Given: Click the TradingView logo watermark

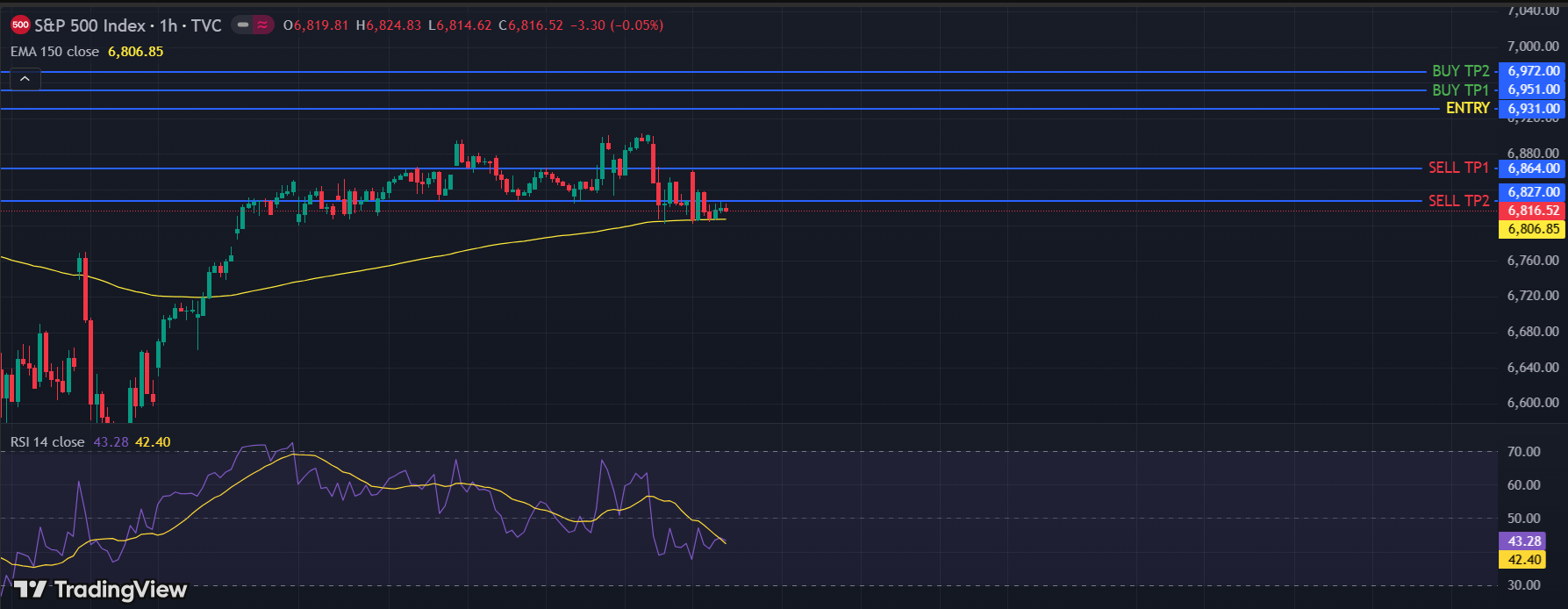Looking at the screenshot, I should (100, 590).
